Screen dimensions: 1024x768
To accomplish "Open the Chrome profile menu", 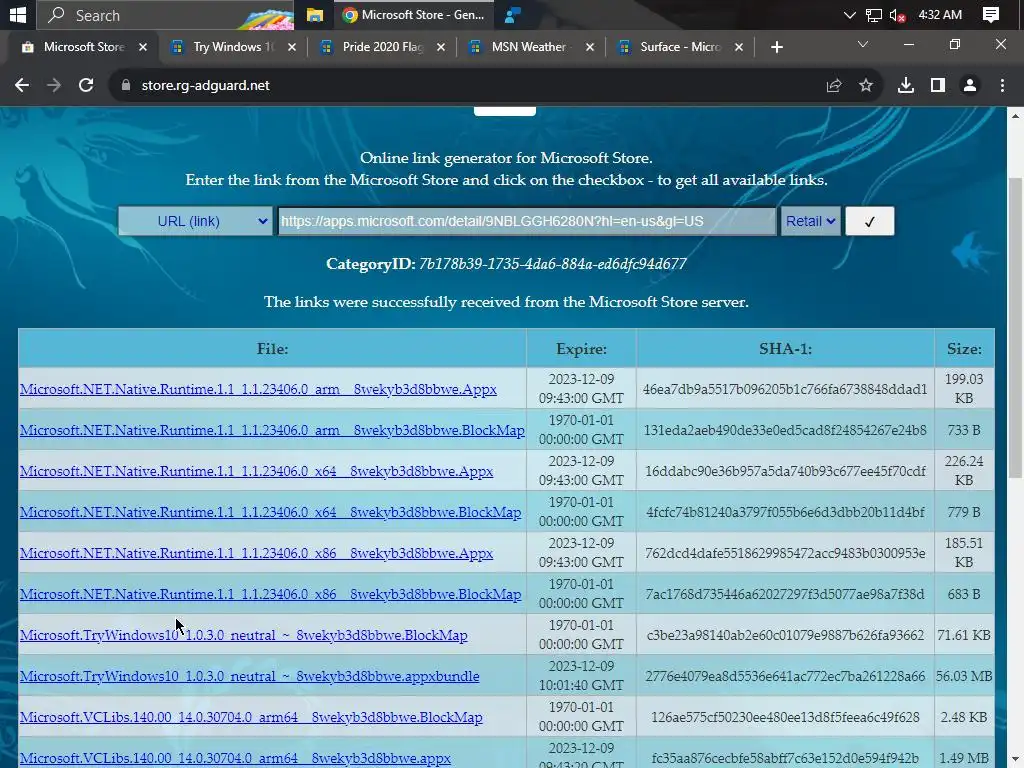I will (970, 86).
